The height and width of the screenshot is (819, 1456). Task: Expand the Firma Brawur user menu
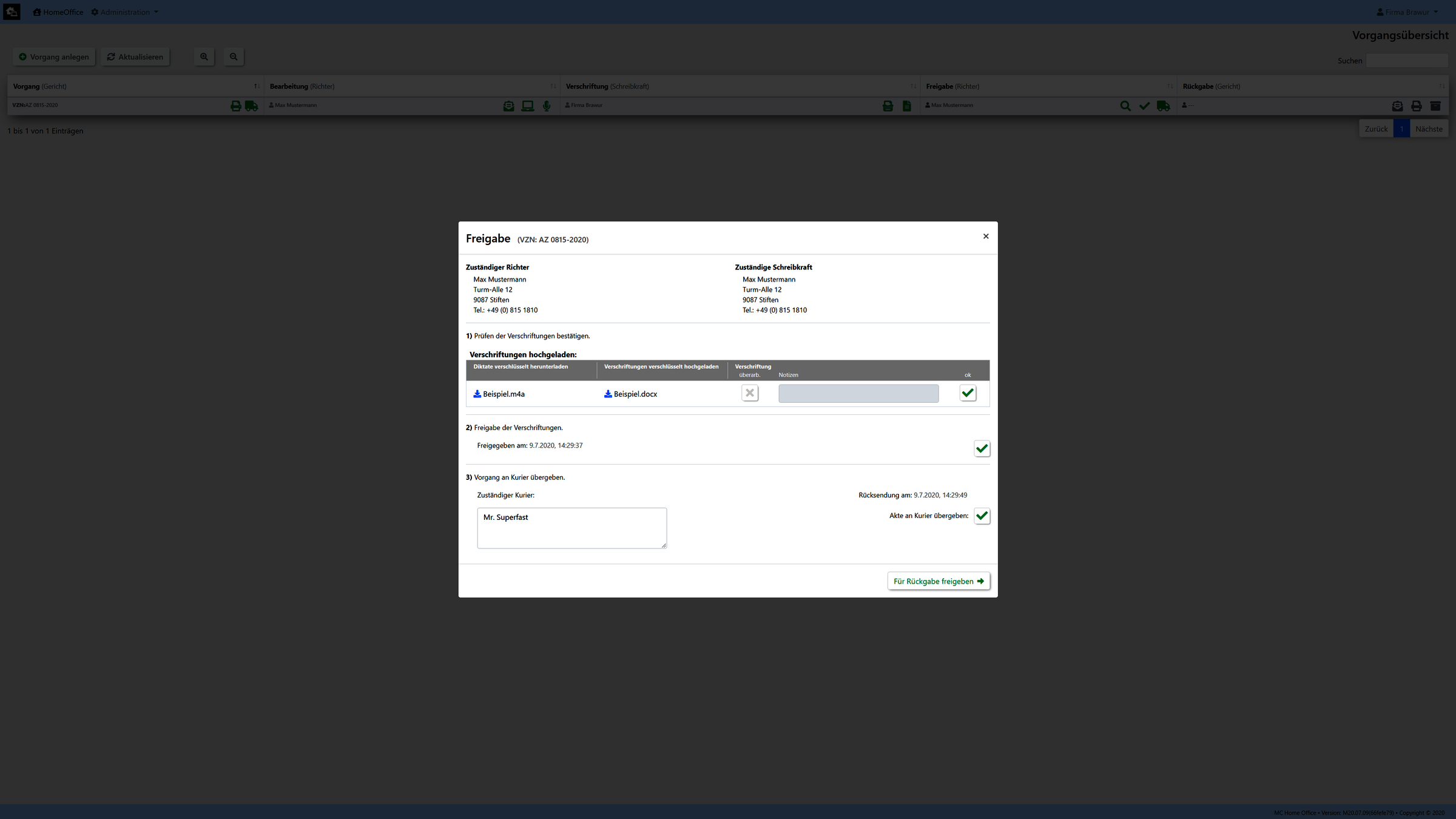[x=1407, y=12]
